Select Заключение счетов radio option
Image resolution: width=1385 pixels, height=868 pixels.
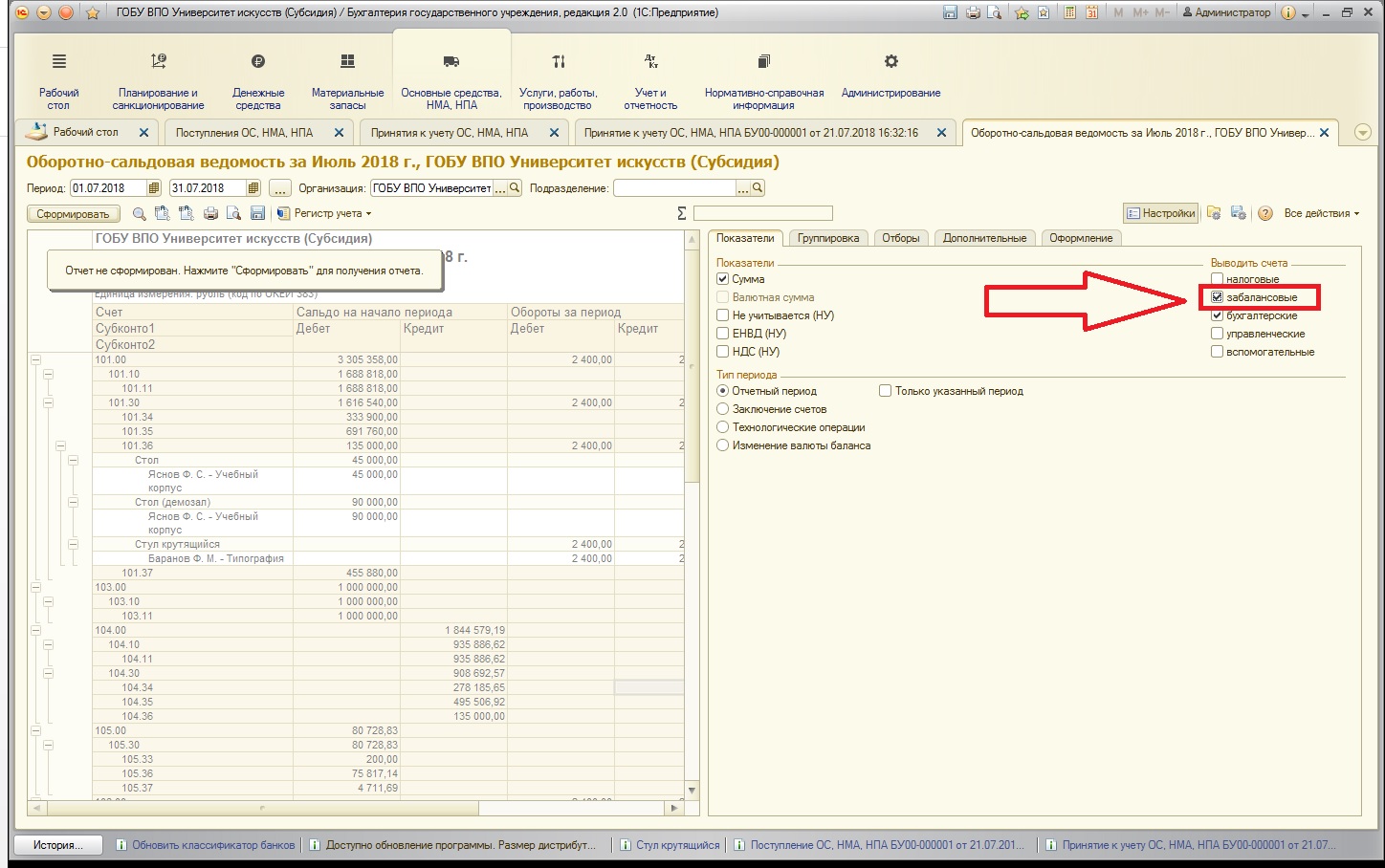tap(723, 409)
